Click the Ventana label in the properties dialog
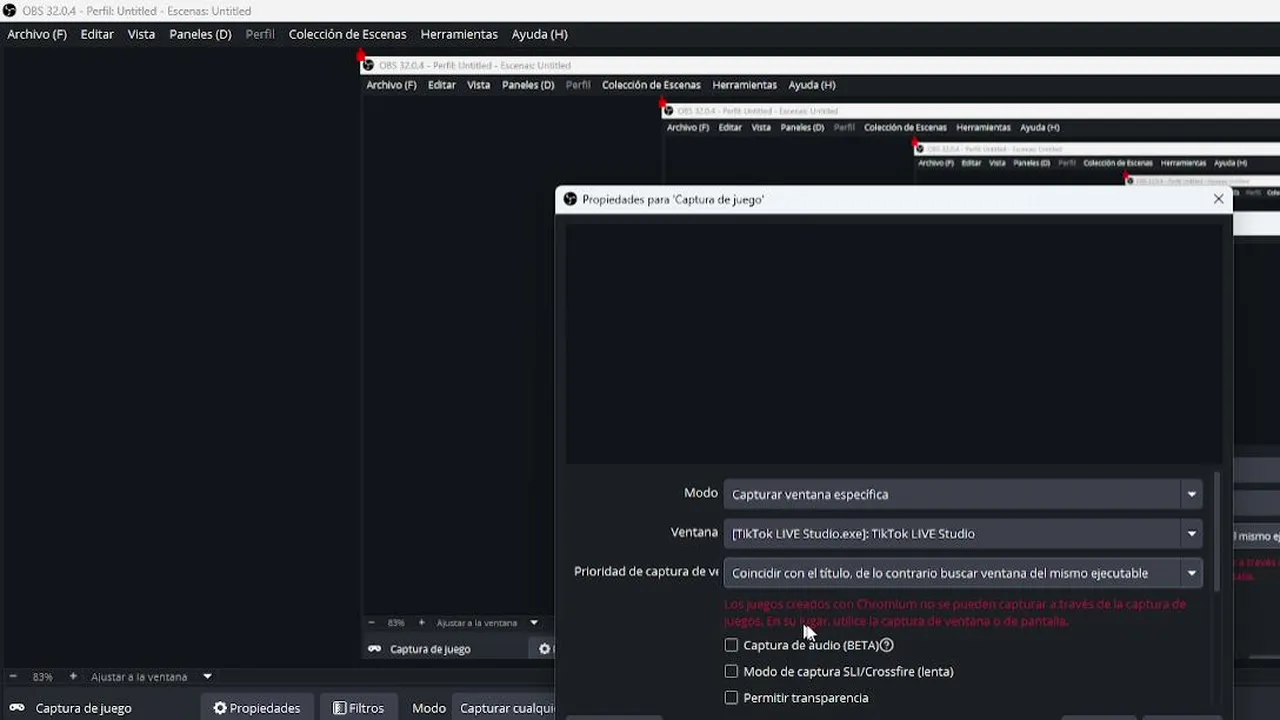 pyautogui.click(x=694, y=533)
